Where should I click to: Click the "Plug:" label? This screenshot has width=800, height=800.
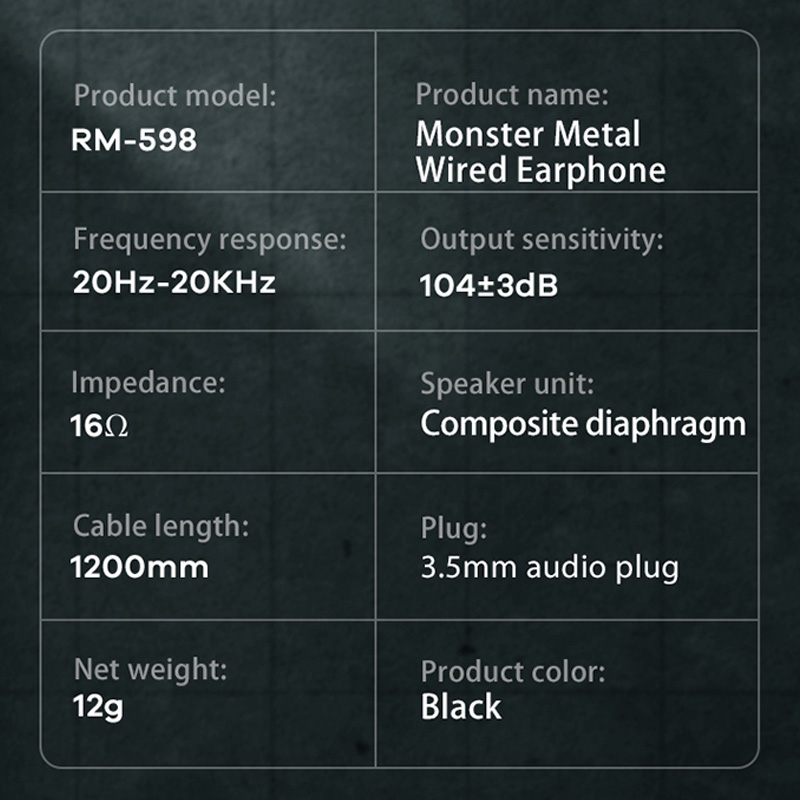pos(453,527)
